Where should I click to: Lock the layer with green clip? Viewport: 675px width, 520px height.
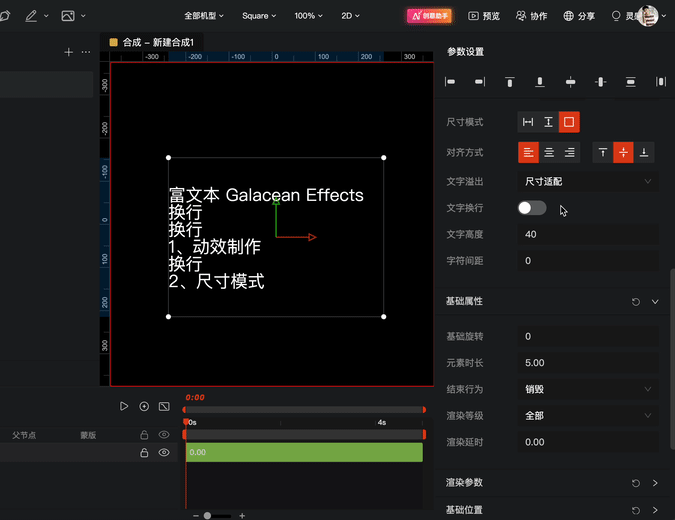144,453
